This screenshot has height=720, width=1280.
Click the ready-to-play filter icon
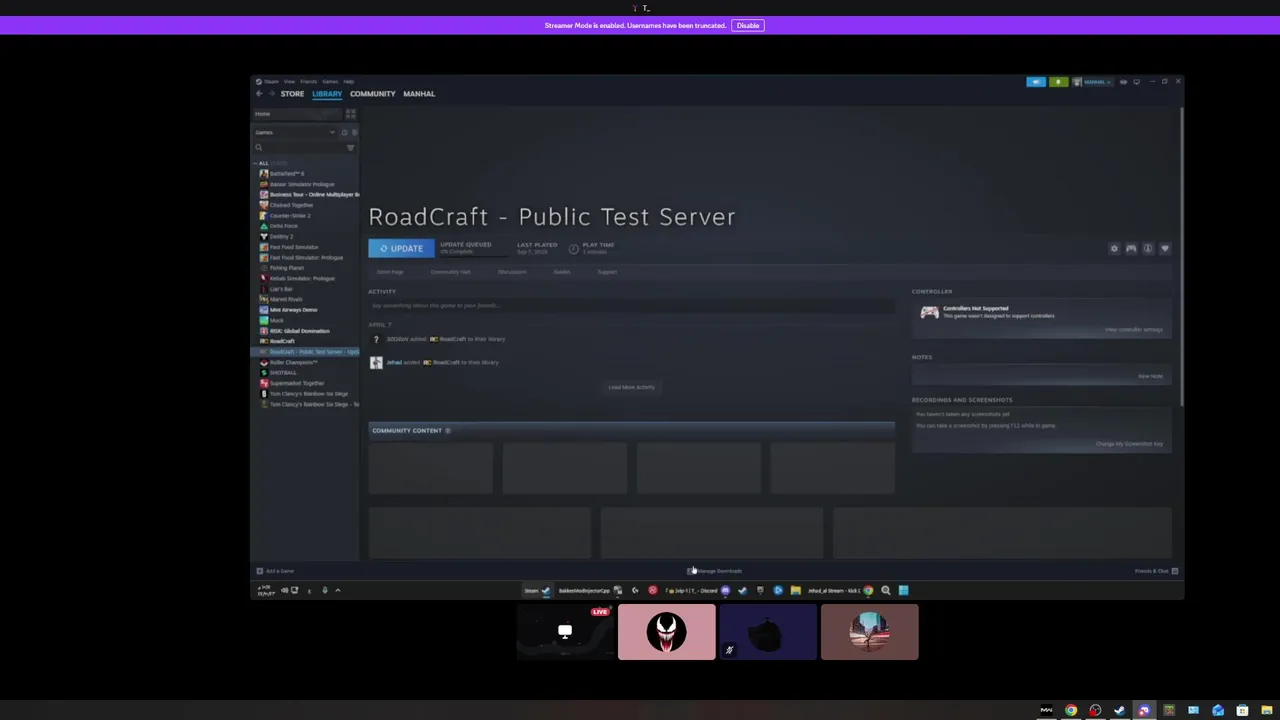[x=353, y=132]
